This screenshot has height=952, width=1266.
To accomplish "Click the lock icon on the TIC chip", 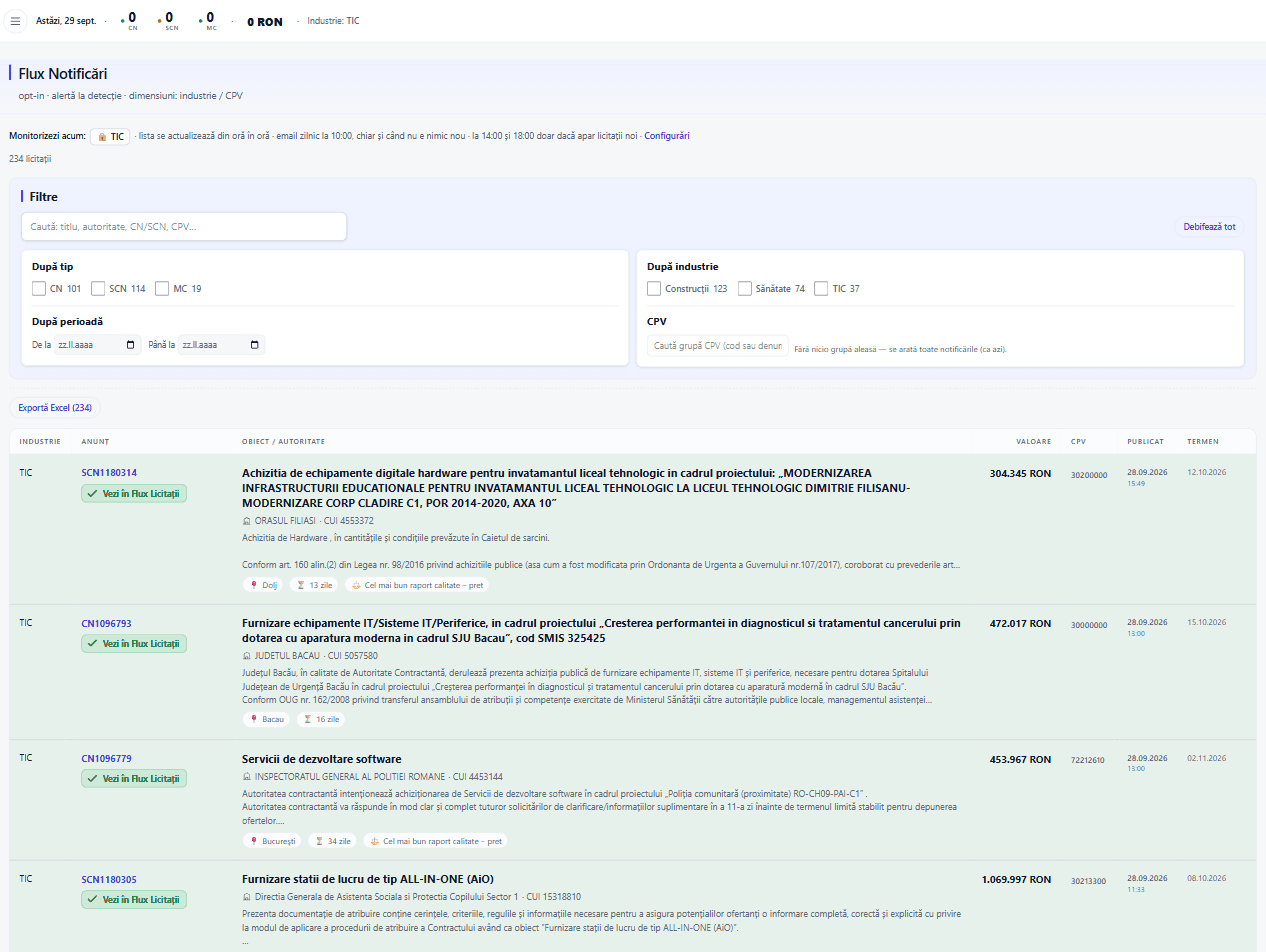I will point(102,137).
